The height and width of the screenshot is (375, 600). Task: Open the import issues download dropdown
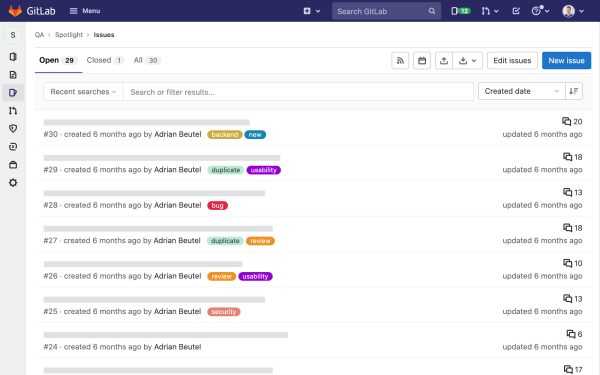coord(468,60)
